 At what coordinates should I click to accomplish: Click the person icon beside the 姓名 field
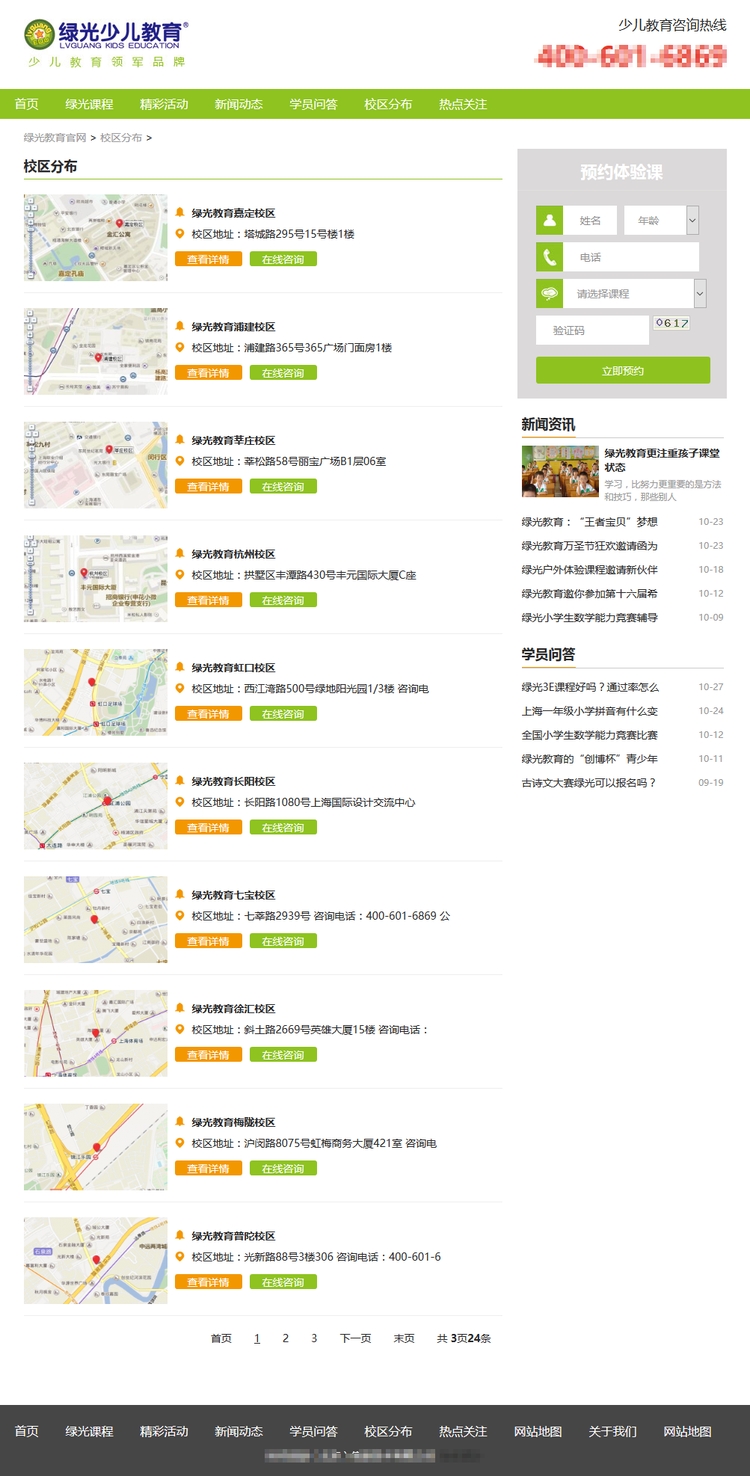click(x=549, y=220)
